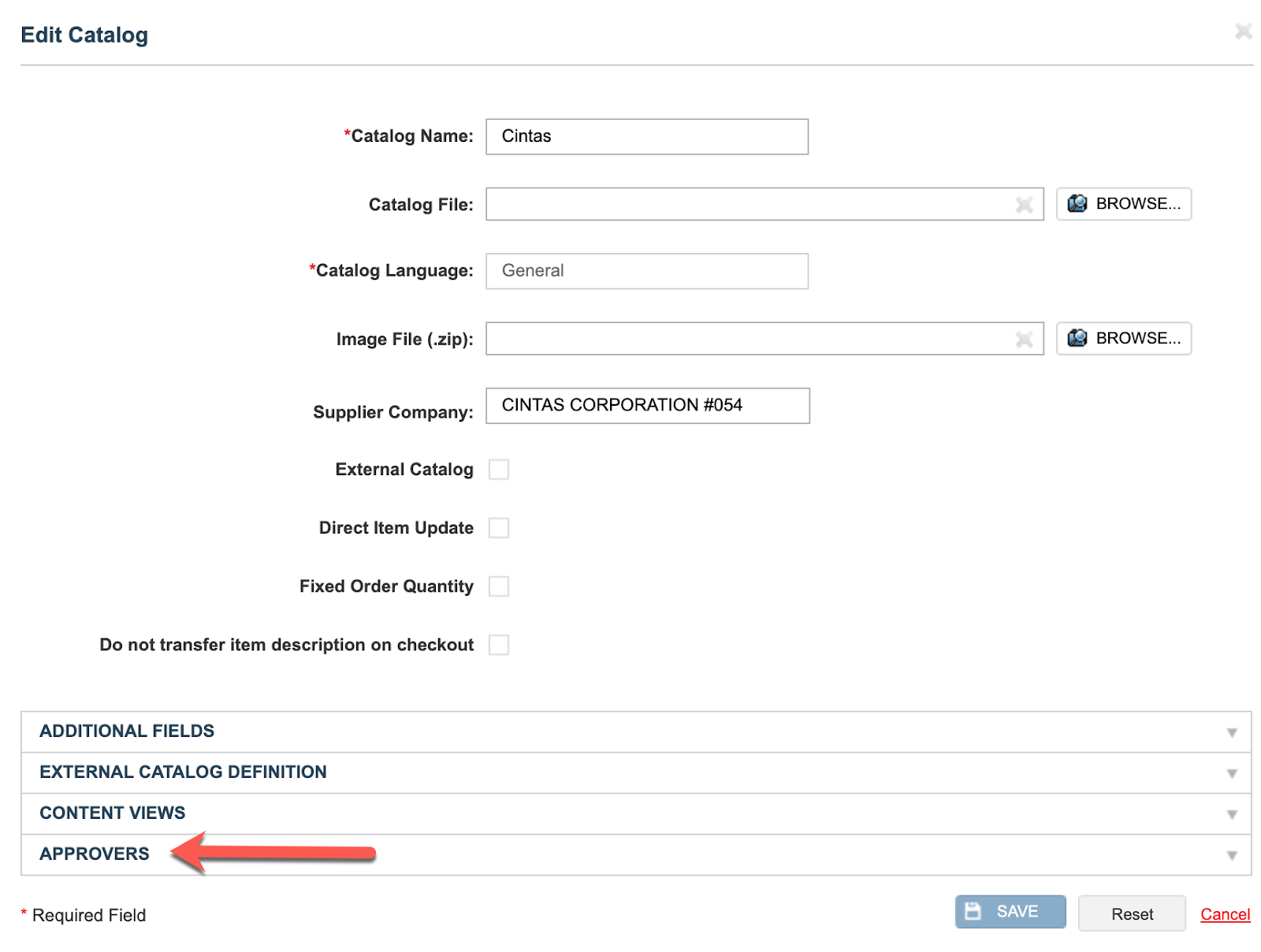Click BROWSE for the Image File

[x=1124, y=338]
